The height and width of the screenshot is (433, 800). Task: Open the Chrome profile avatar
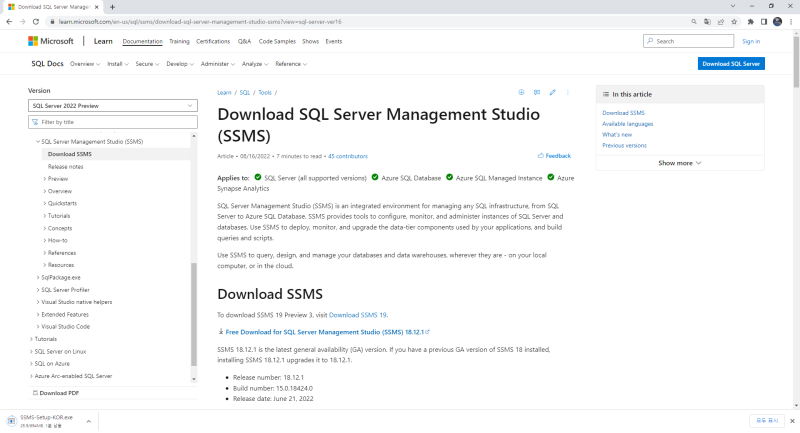(778, 22)
